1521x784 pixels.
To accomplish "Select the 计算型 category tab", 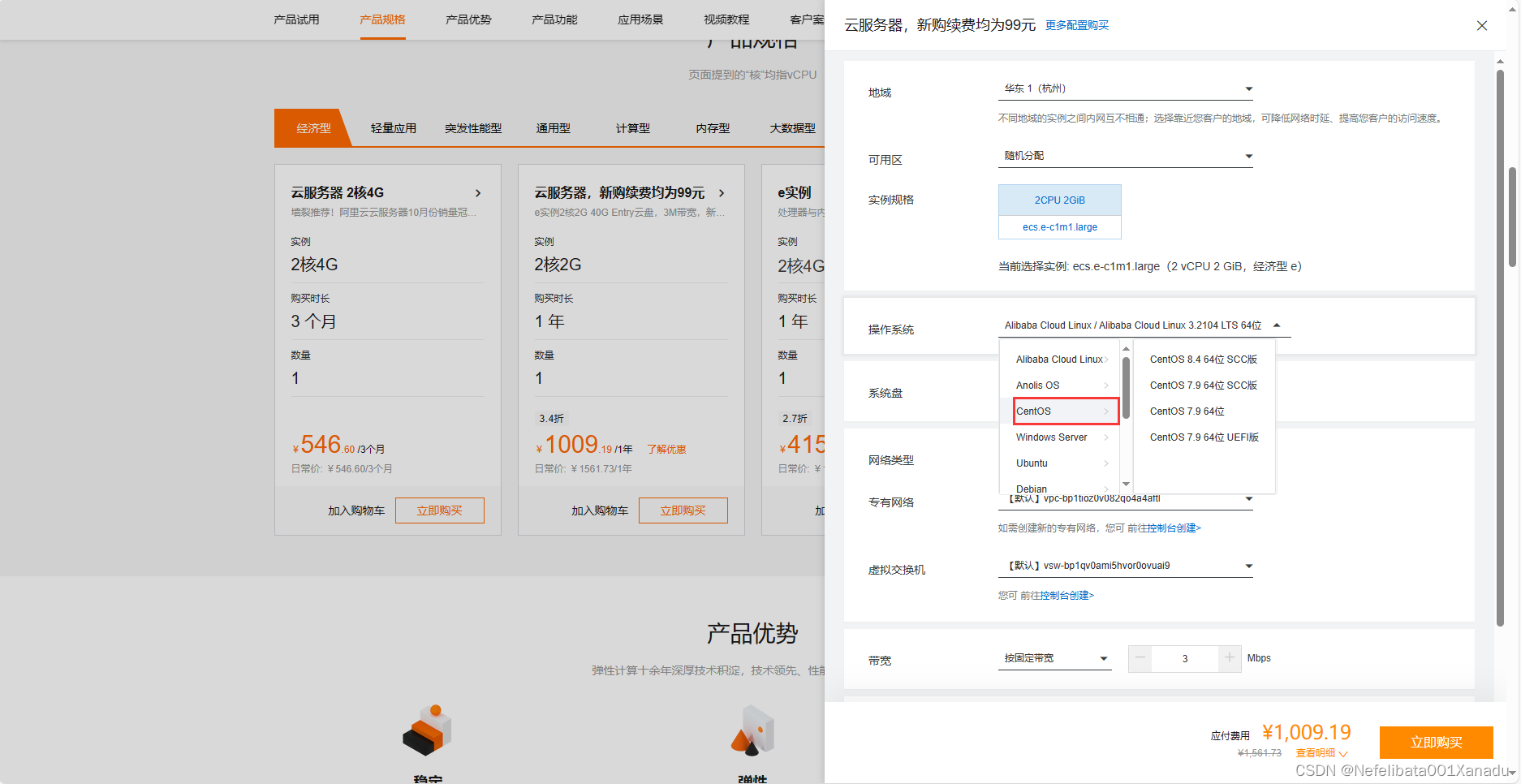I will [x=633, y=128].
